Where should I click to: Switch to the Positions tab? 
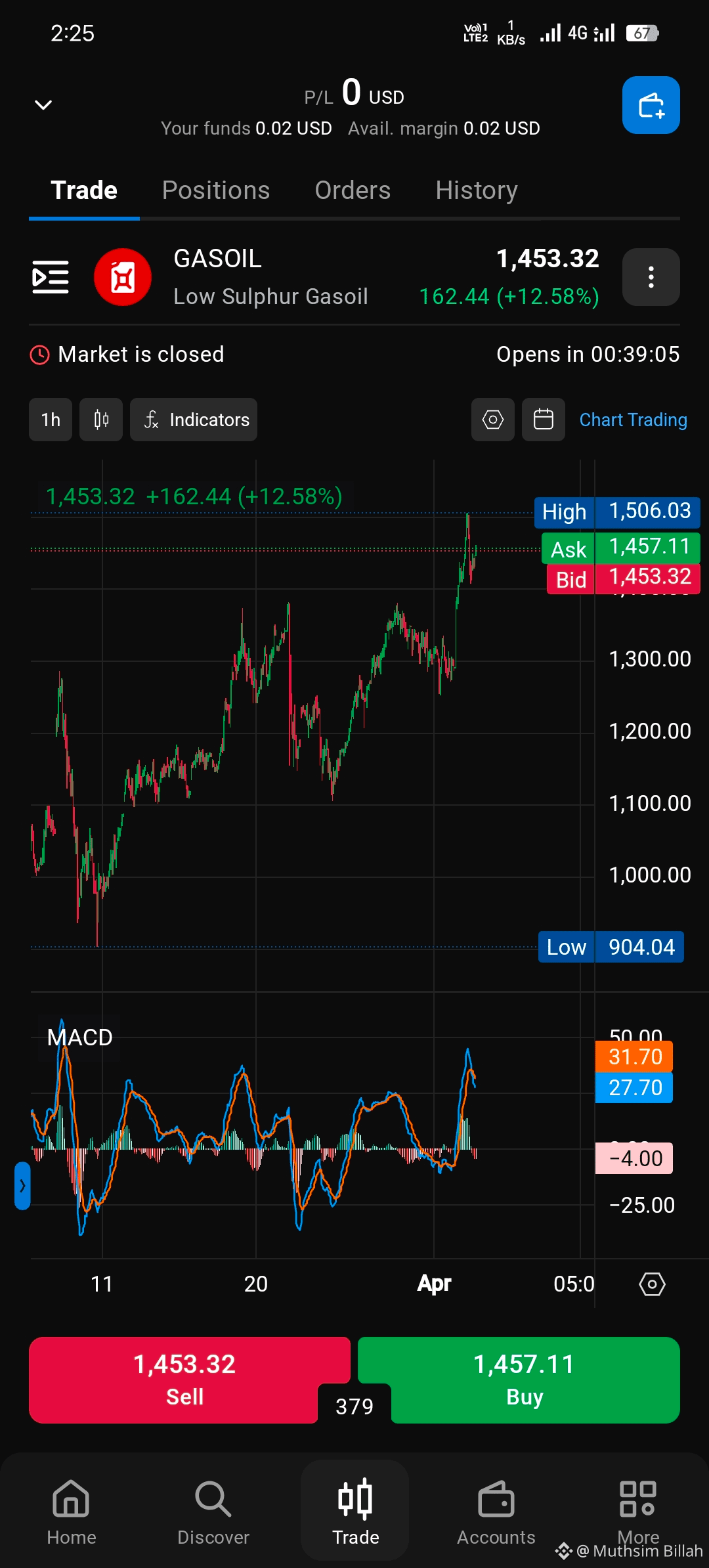click(216, 190)
